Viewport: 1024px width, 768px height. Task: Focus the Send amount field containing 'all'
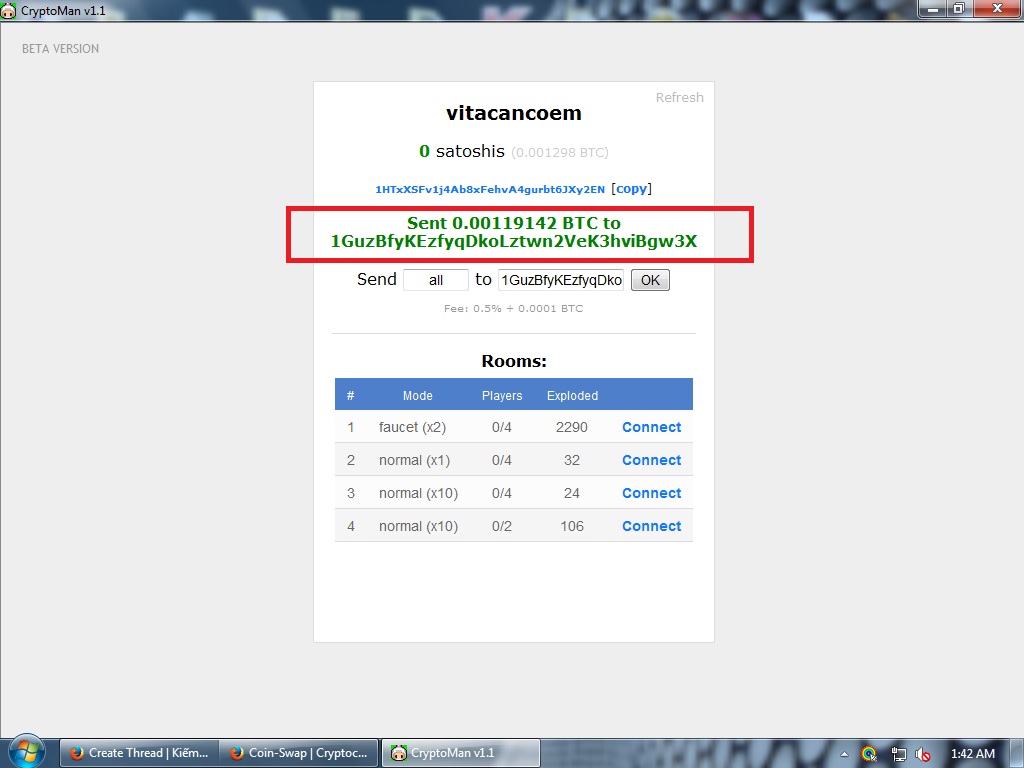(436, 280)
